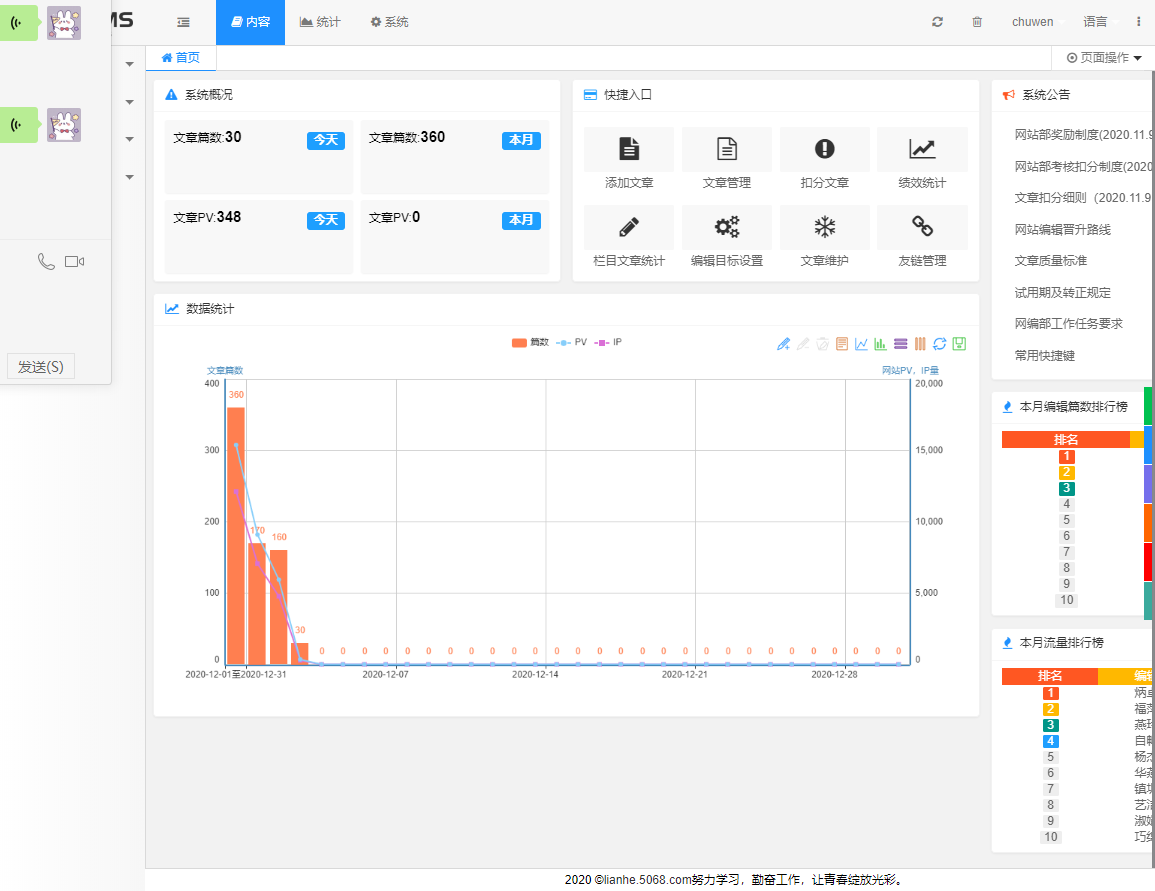Select the Add Article quick entry icon
The image size is (1155, 891).
(628, 149)
